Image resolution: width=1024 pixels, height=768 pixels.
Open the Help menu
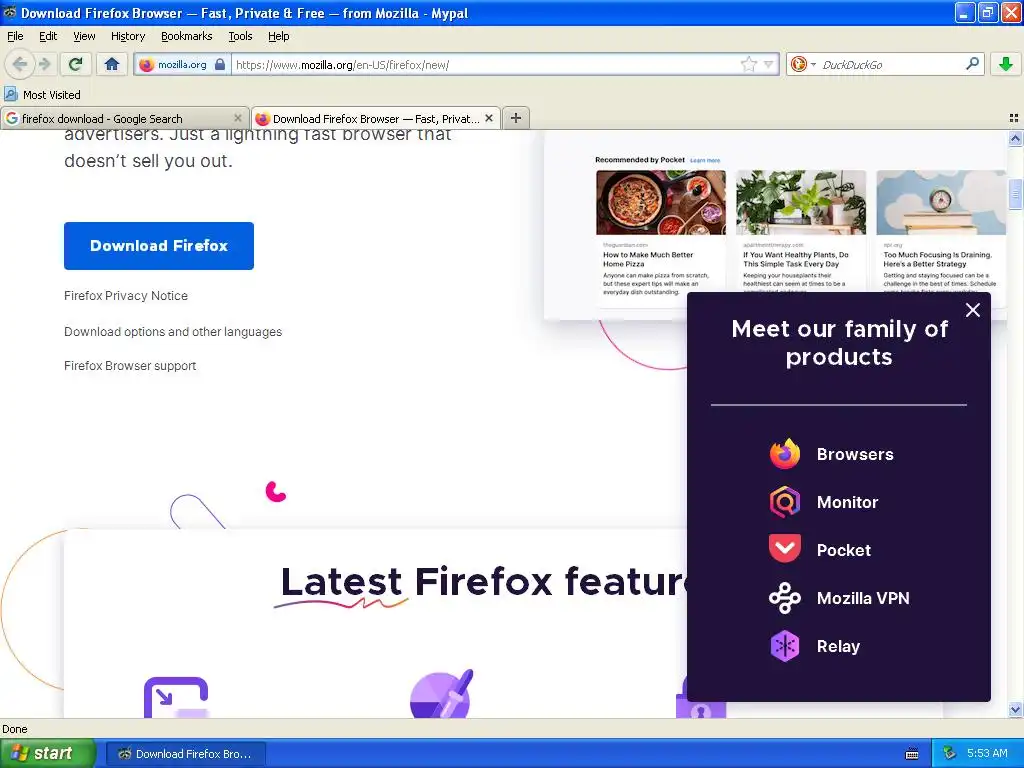click(278, 36)
